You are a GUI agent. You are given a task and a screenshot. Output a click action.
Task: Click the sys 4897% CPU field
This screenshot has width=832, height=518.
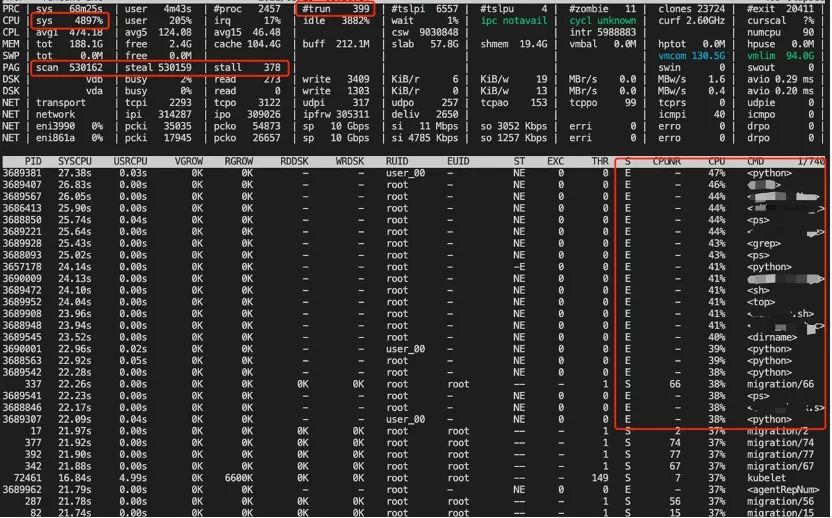point(70,21)
